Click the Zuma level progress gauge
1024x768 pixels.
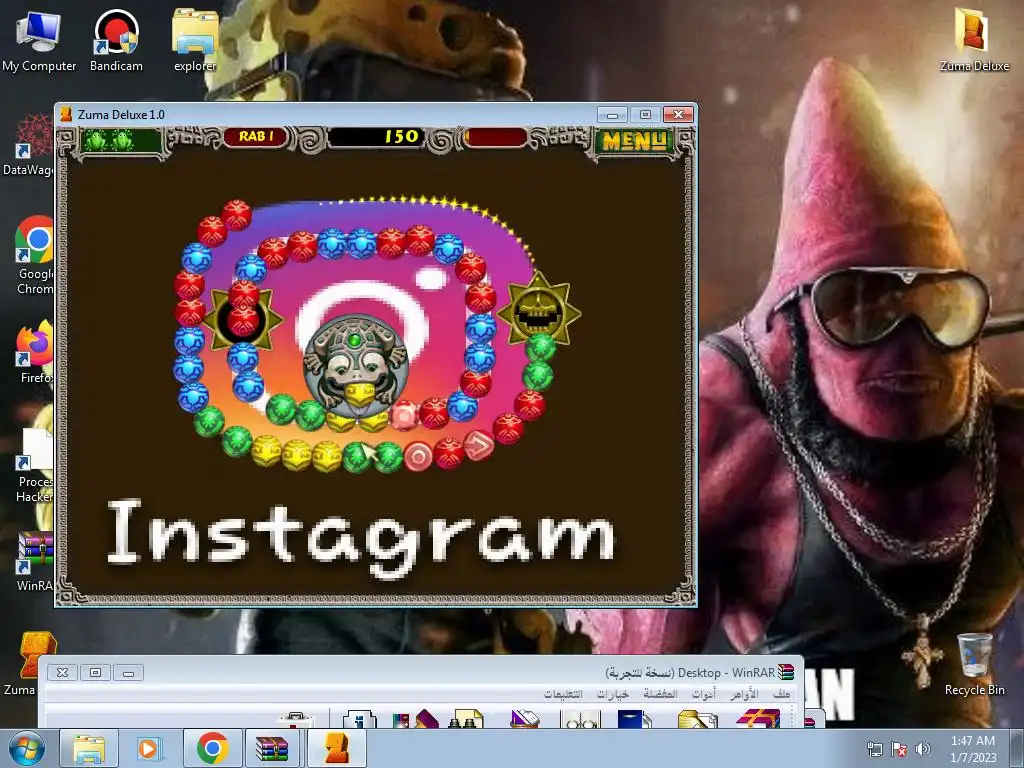click(x=496, y=137)
